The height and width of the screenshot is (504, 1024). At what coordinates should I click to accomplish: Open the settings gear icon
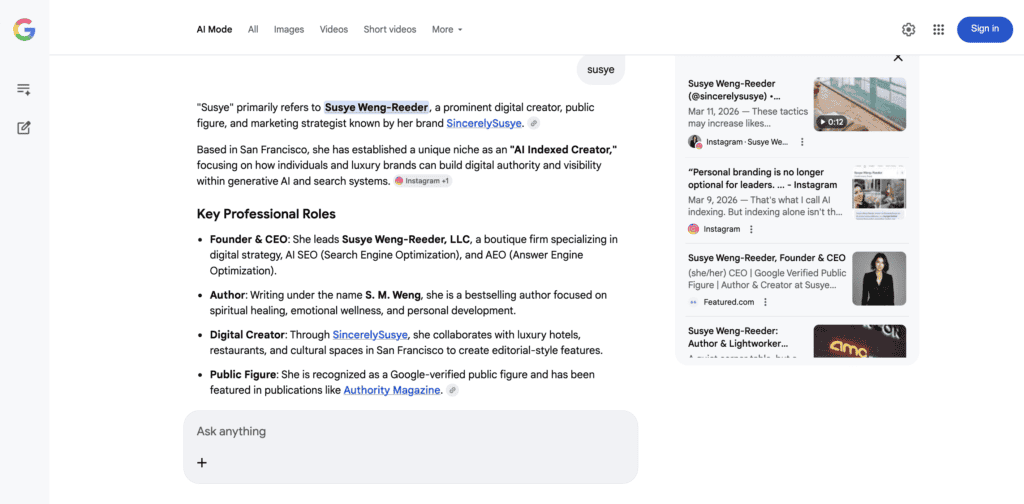coord(908,29)
